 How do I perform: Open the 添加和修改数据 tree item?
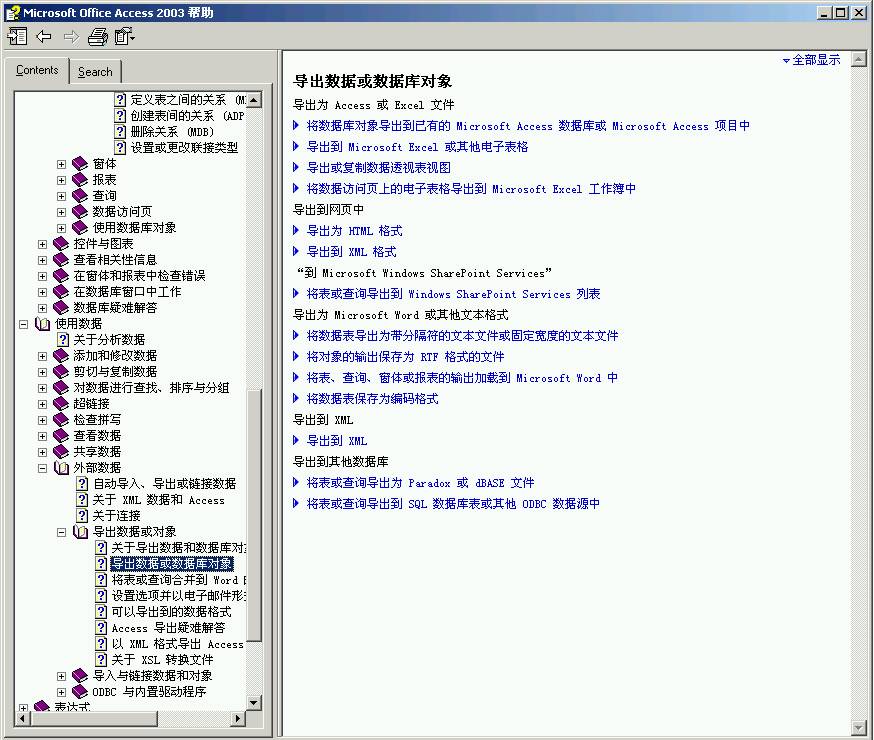click(x=115, y=356)
